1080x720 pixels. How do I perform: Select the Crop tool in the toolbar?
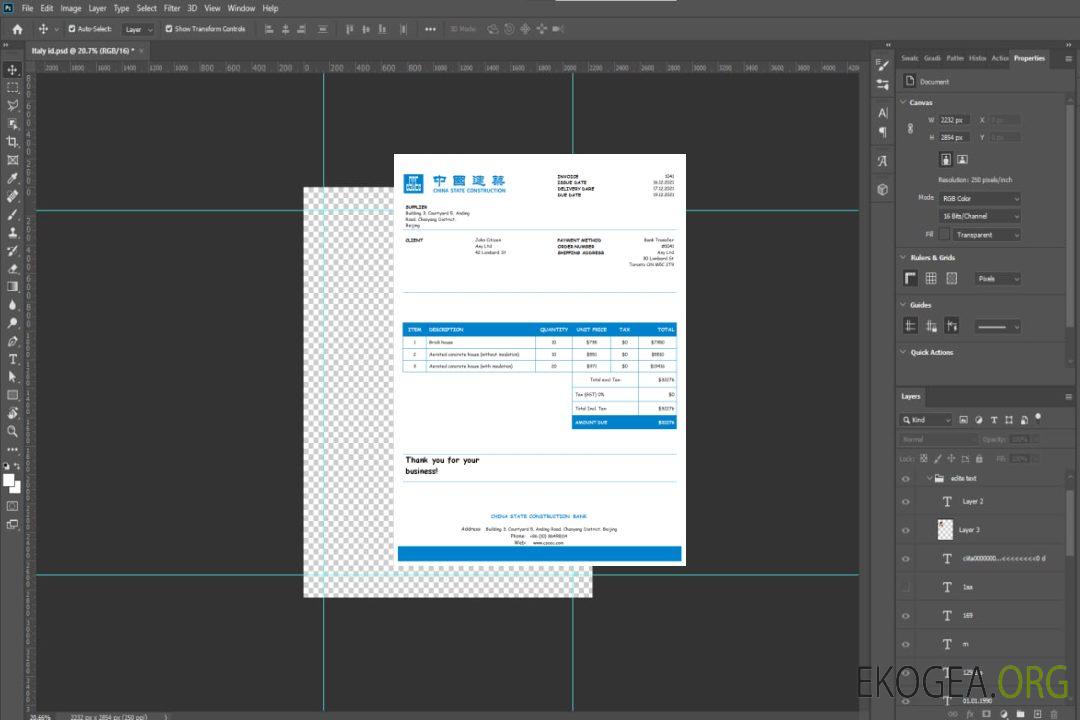12,142
